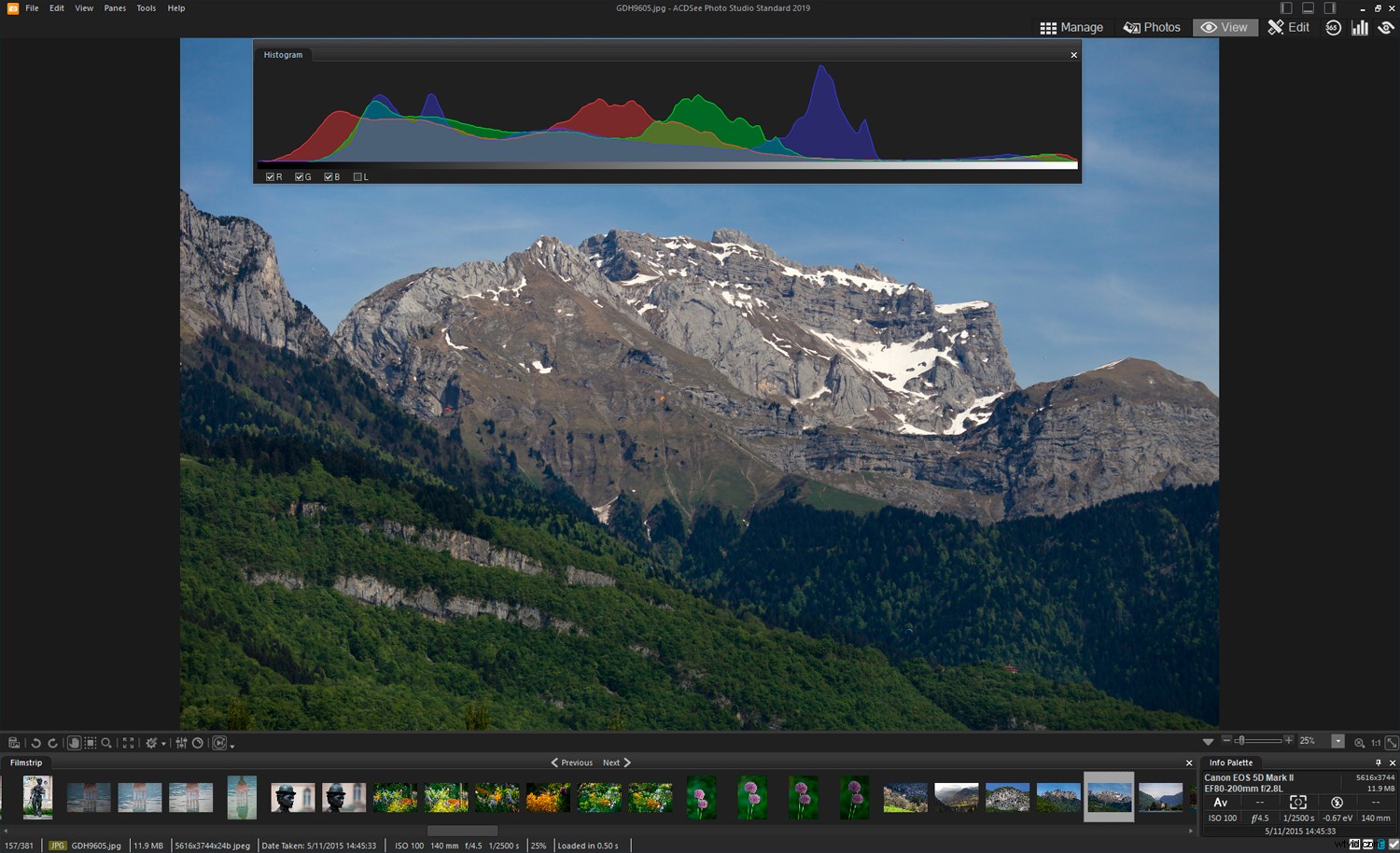Uncheck the B channel in the Histogram

click(x=329, y=175)
